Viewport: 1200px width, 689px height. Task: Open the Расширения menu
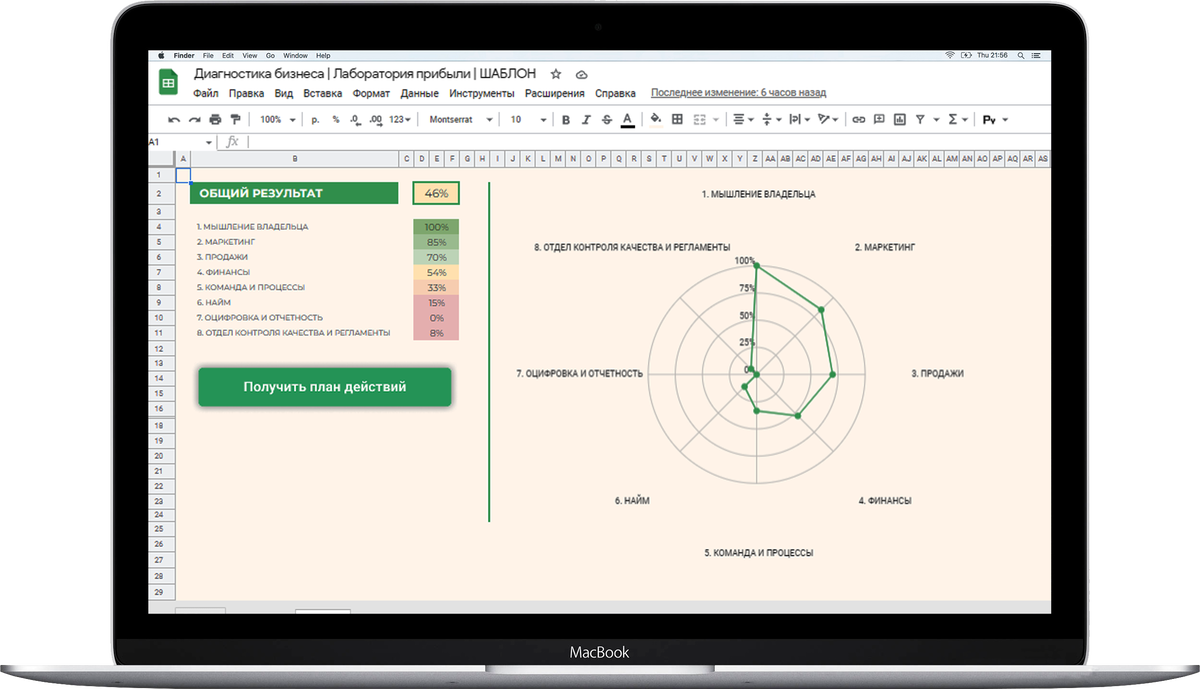click(555, 94)
